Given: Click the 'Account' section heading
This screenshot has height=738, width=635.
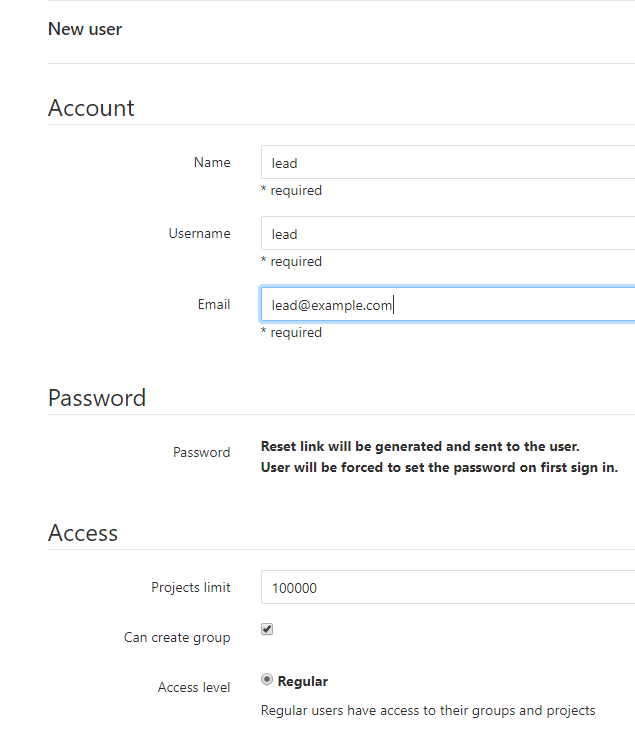Looking at the screenshot, I should coord(91,108).
